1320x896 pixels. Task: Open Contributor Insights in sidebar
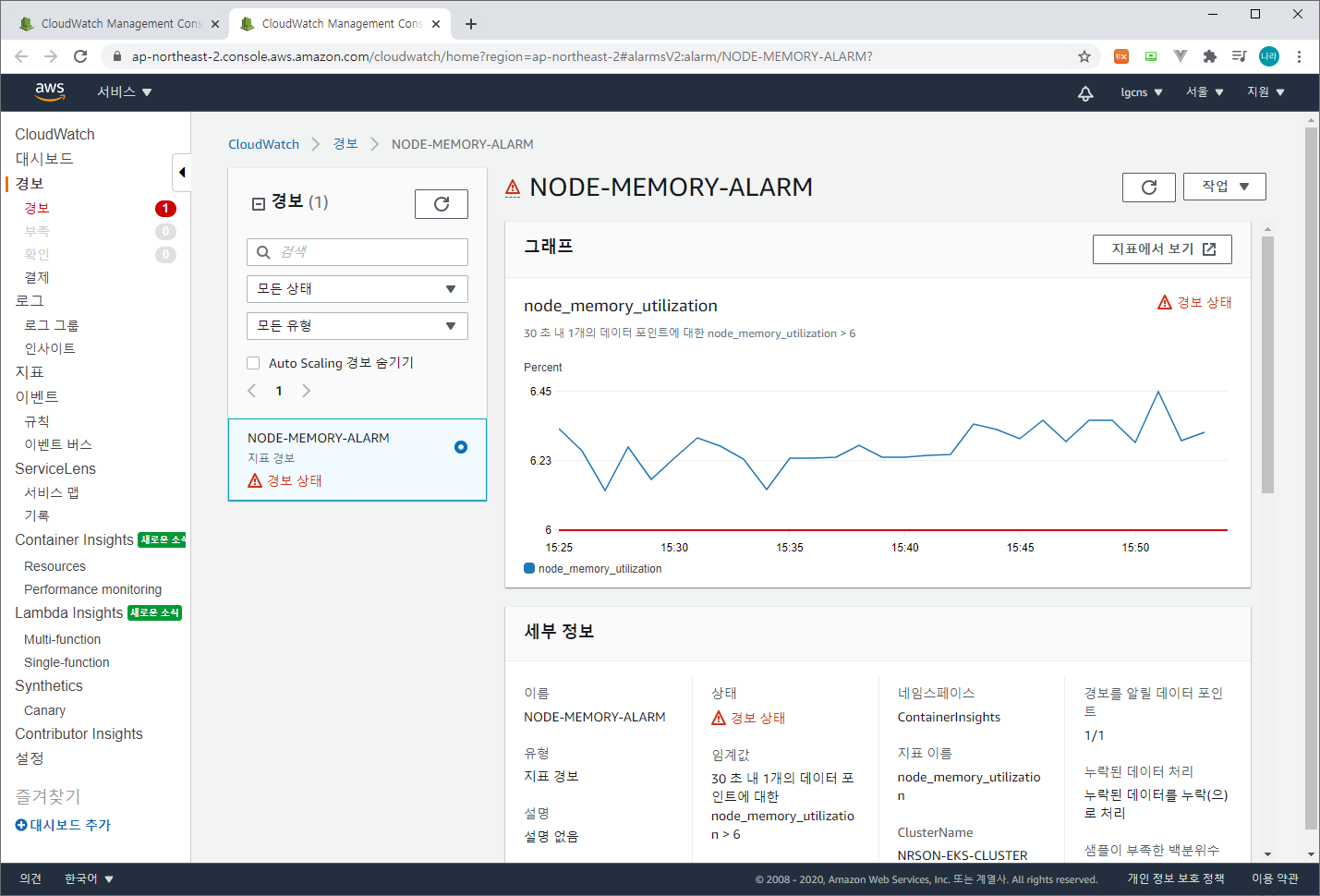79,733
